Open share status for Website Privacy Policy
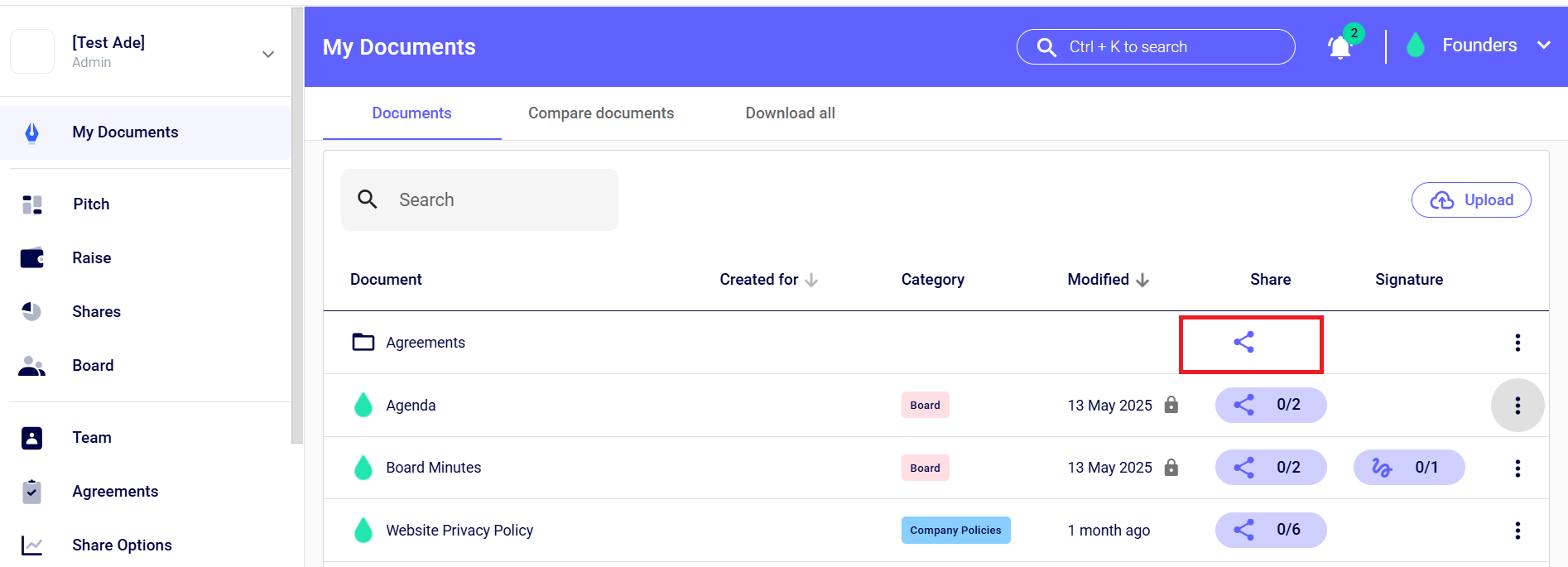Image resolution: width=1568 pixels, height=567 pixels. (x=1270, y=530)
